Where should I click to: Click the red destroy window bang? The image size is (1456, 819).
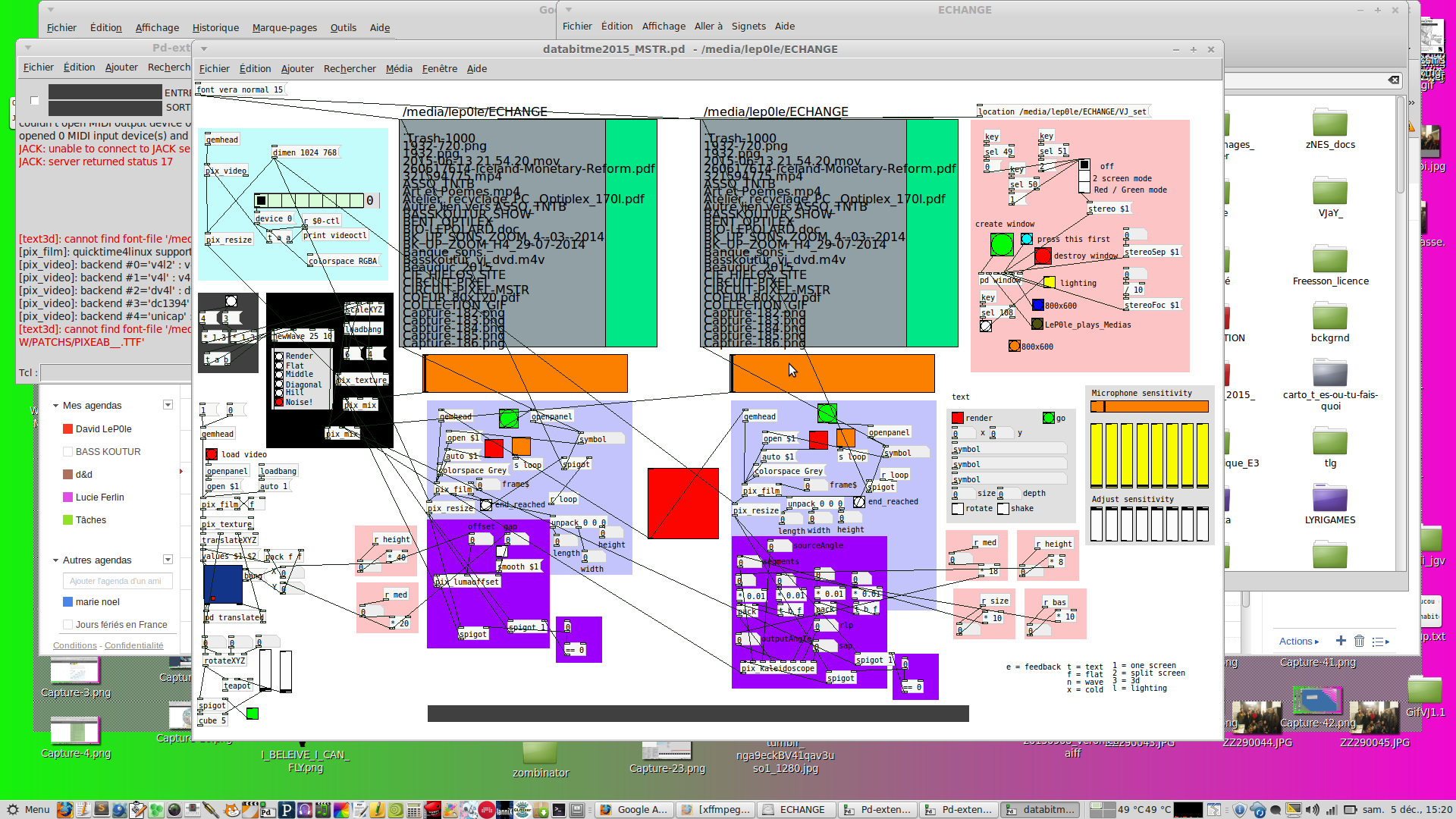pyautogui.click(x=1043, y=256)
